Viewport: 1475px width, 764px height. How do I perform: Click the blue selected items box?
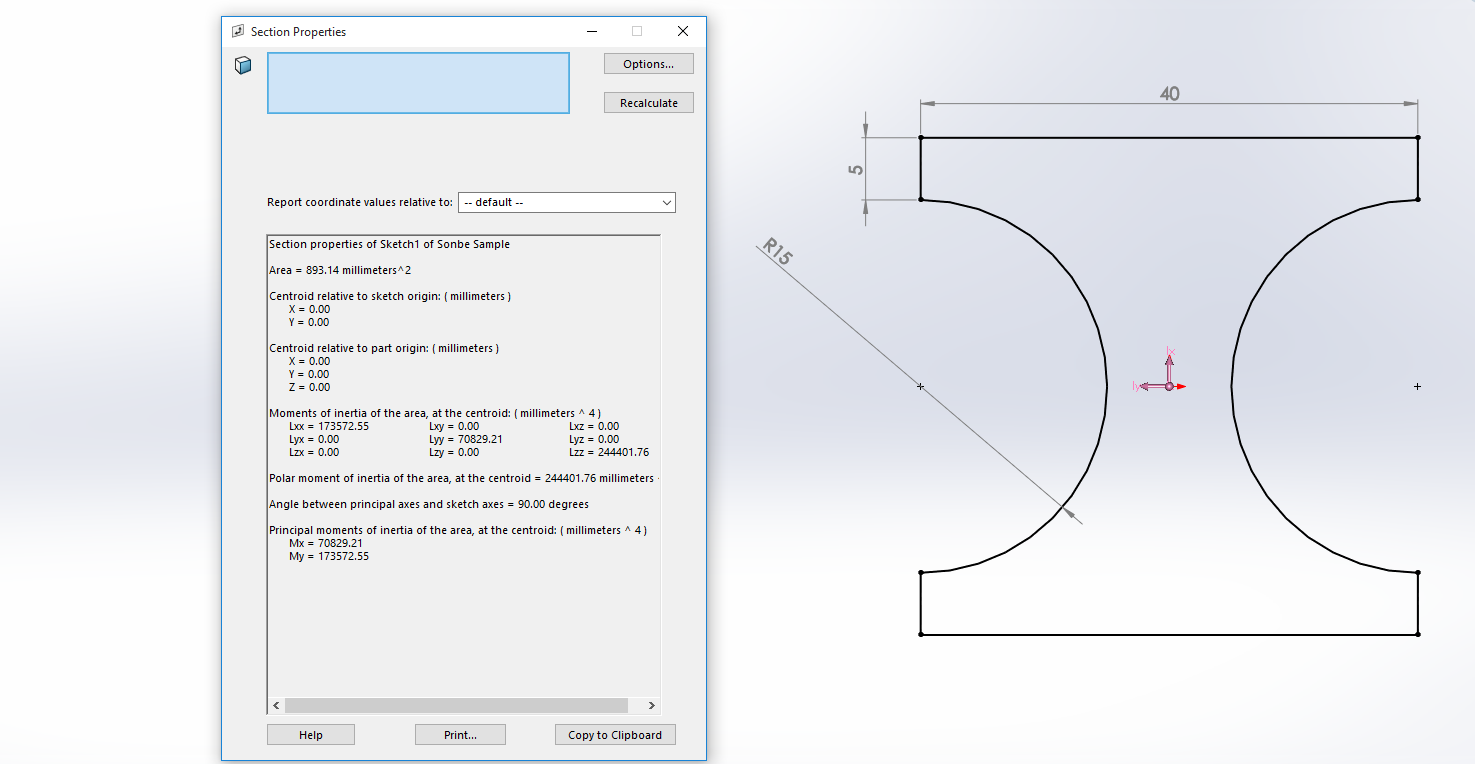click(x=418, y=83)
